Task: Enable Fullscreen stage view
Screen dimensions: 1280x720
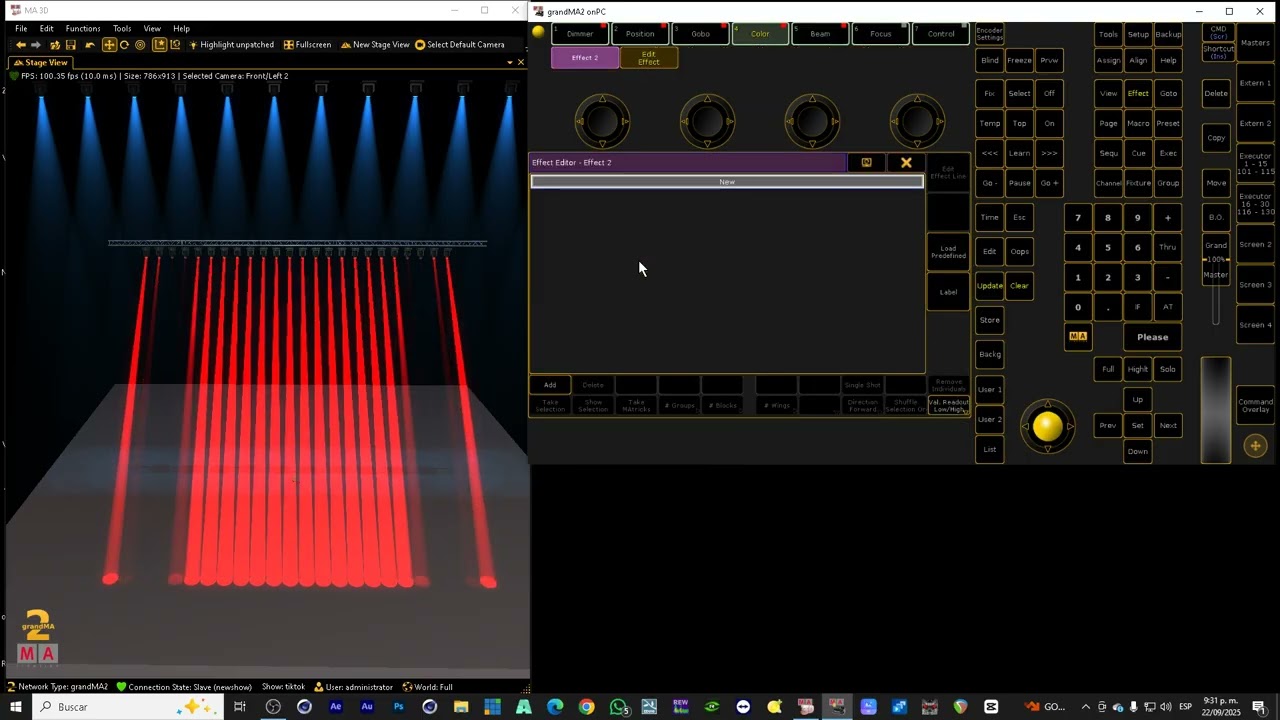Action: (x=307, y=45)
